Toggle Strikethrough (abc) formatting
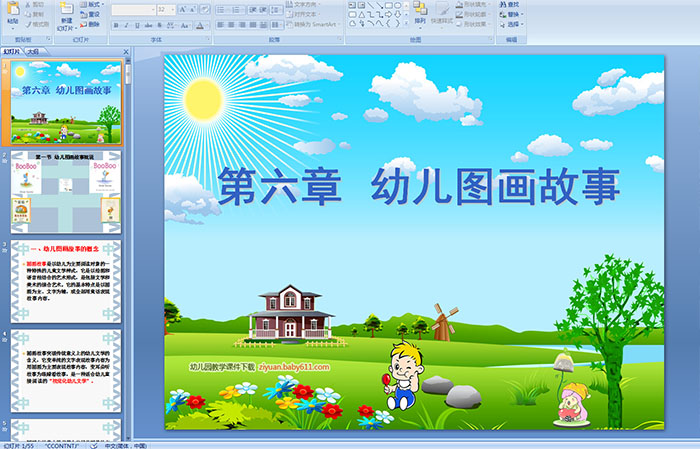700x449 pixels. pos(148,25)
